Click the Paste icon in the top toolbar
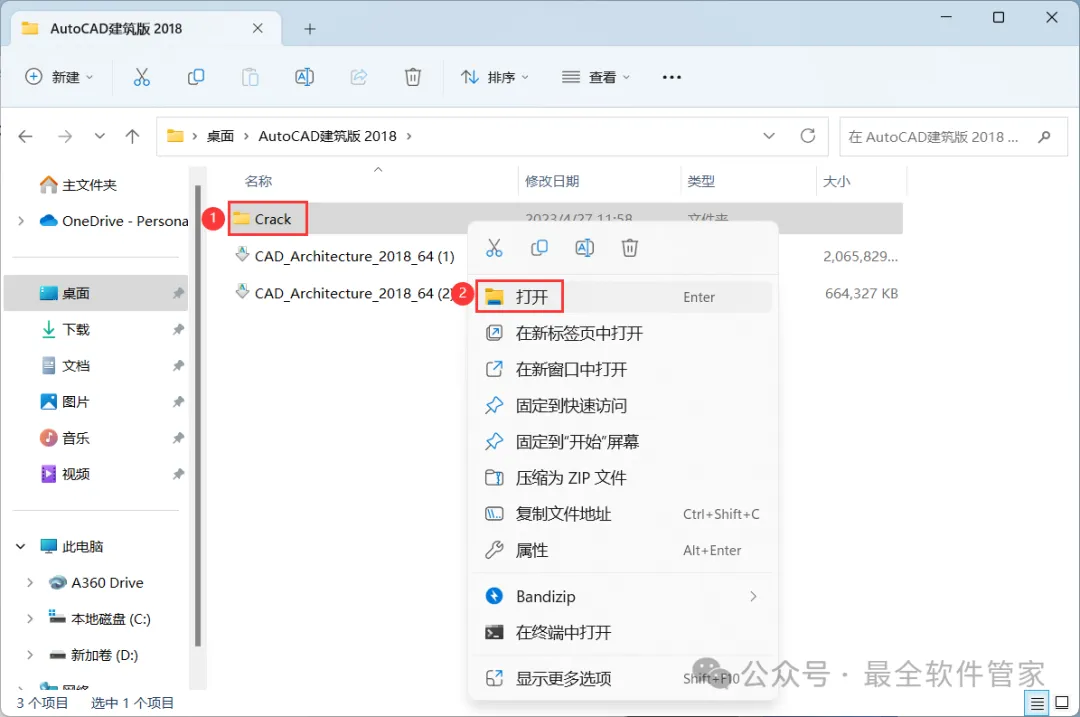This screenshot has height=717, width=1080. [x=250, y=77]
